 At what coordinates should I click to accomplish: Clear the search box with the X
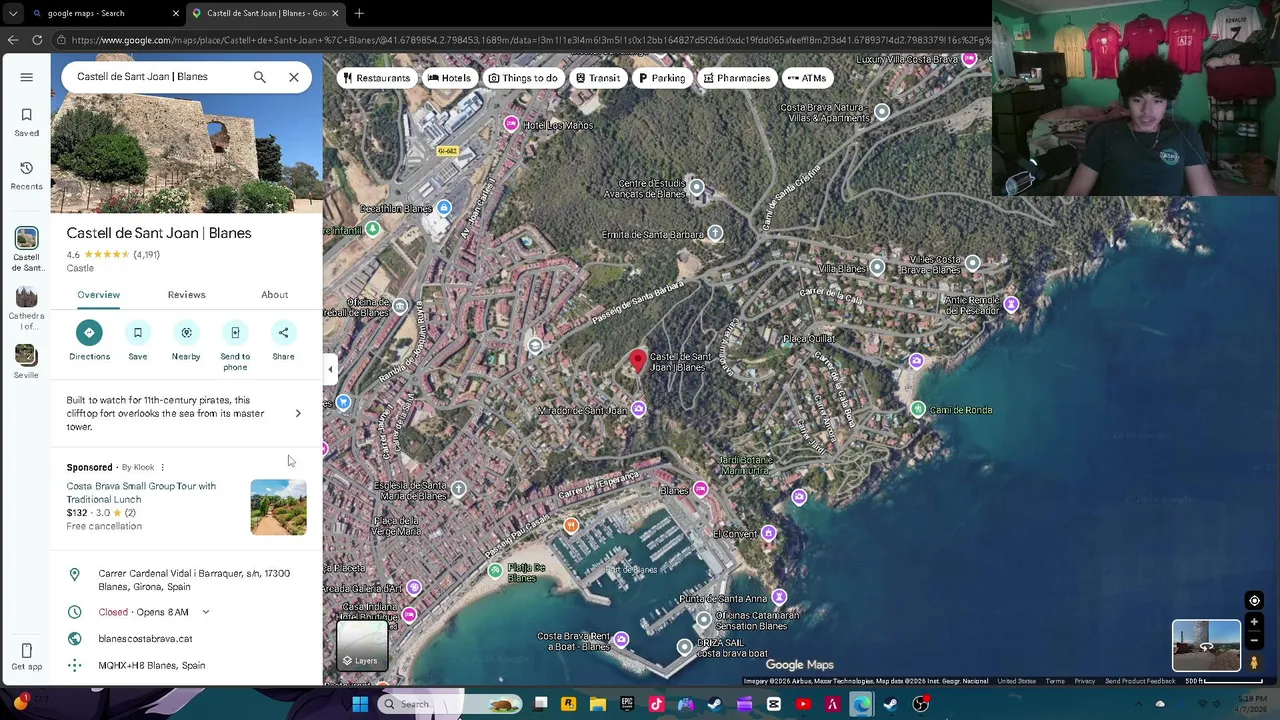tap(294, 77)
